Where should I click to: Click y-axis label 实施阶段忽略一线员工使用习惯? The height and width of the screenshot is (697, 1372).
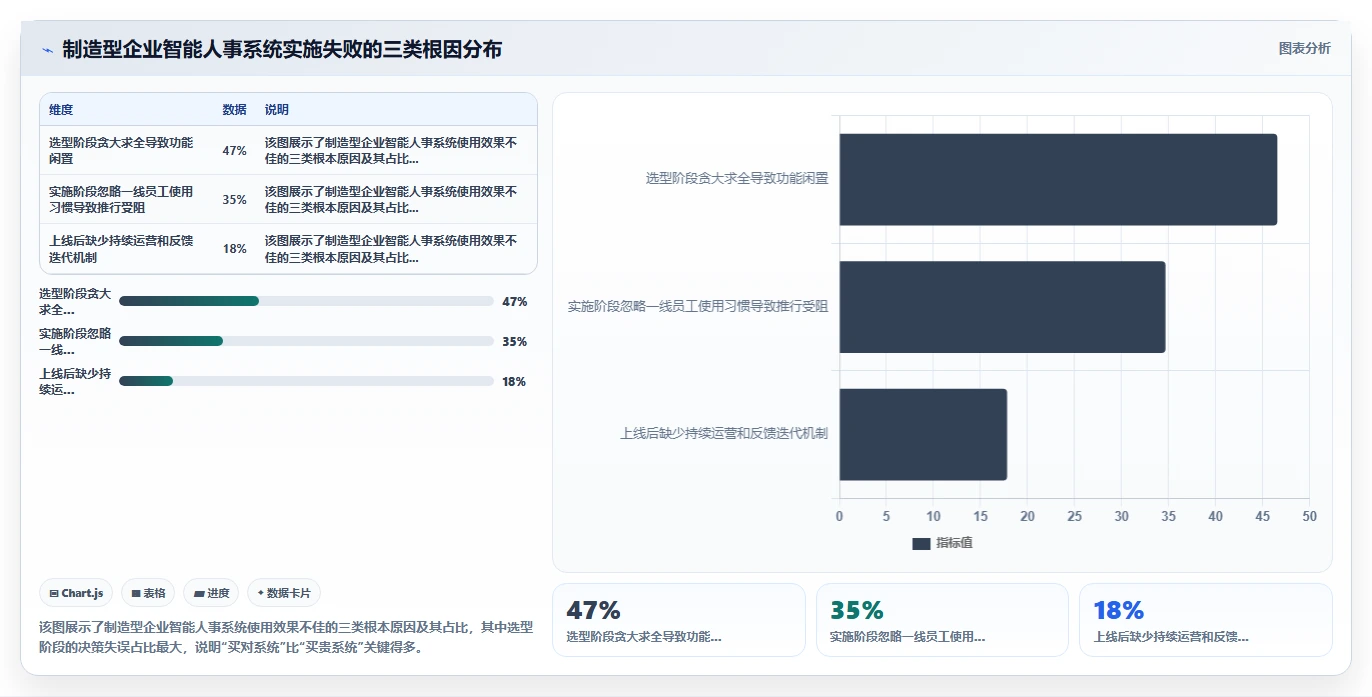click(698, 307)
